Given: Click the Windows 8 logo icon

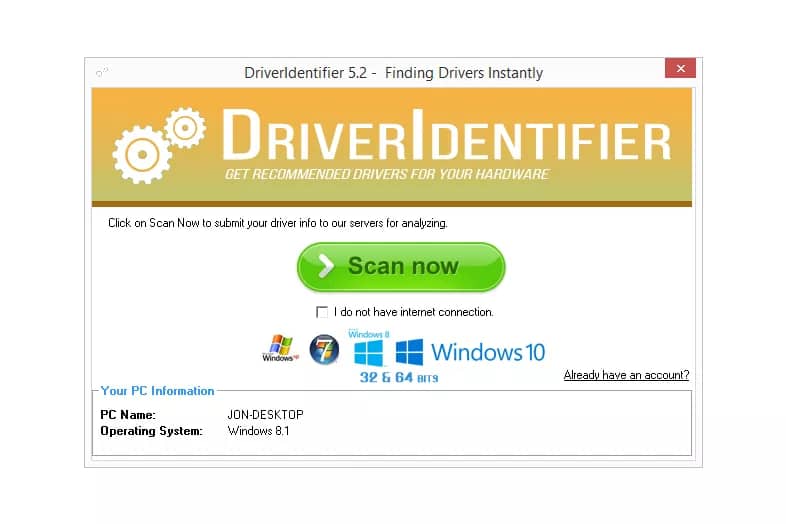Looking at the screenshot, I should [369, 348].
